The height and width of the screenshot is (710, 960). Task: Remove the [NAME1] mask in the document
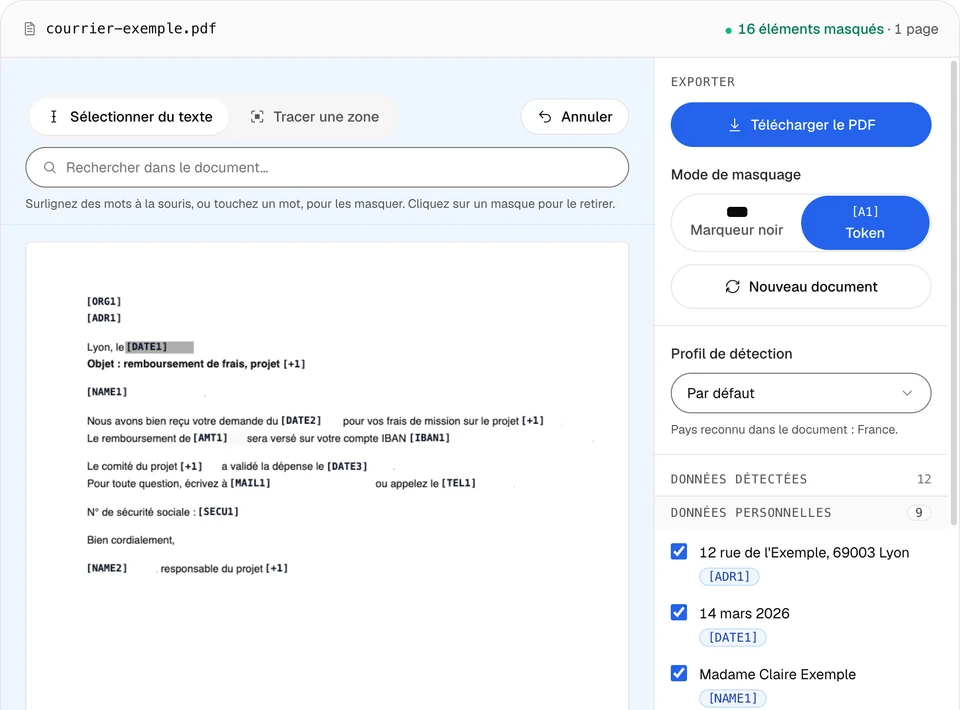point(107,392)
